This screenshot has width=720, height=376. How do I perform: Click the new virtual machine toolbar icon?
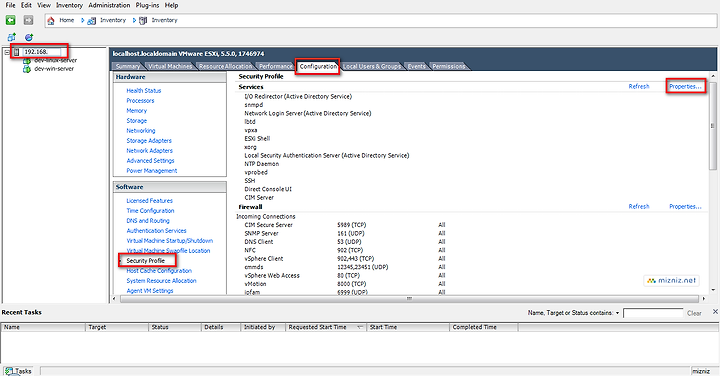coord(11,37)
